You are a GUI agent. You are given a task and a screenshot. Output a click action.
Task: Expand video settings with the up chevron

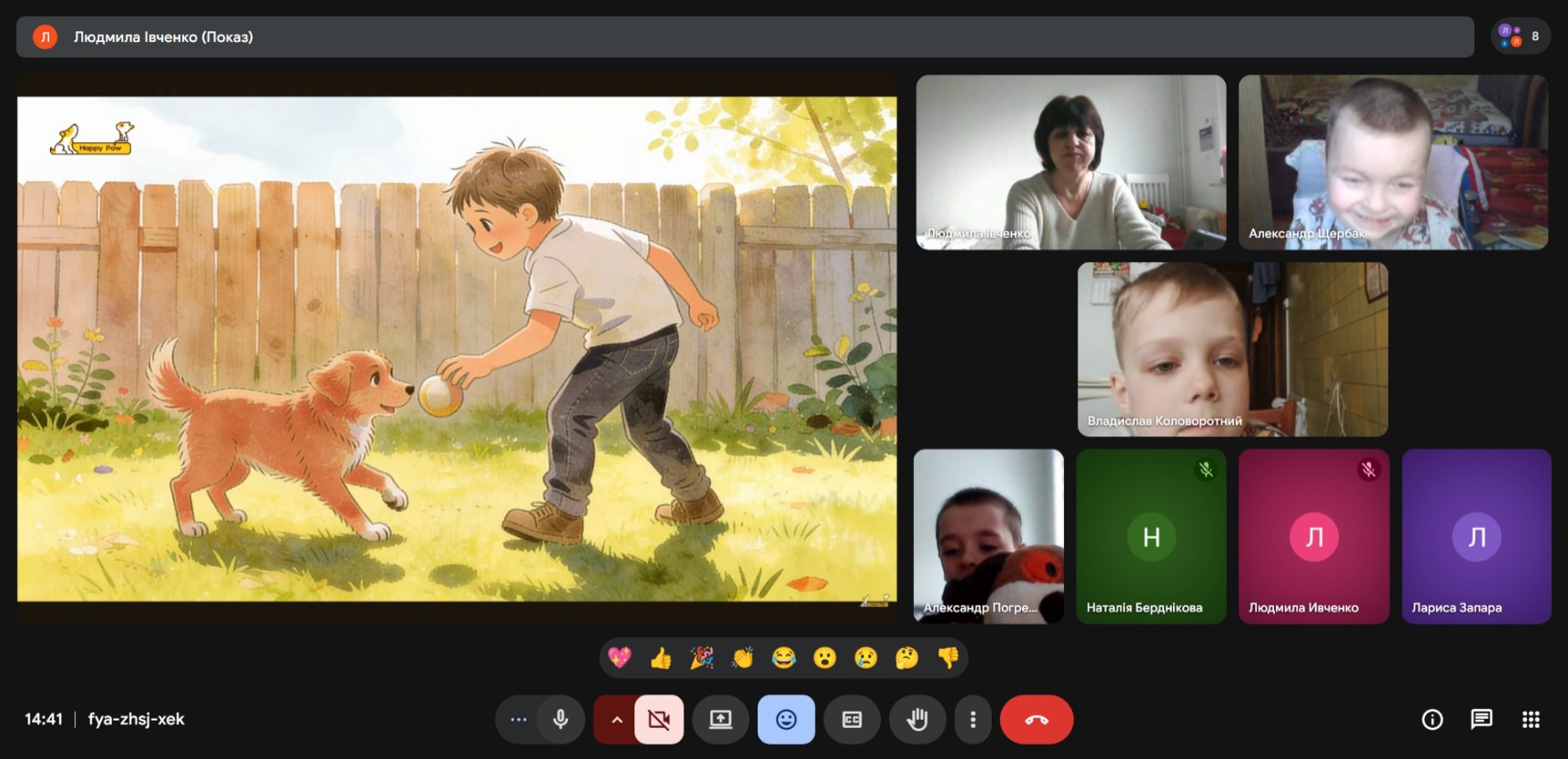[616, 720]
